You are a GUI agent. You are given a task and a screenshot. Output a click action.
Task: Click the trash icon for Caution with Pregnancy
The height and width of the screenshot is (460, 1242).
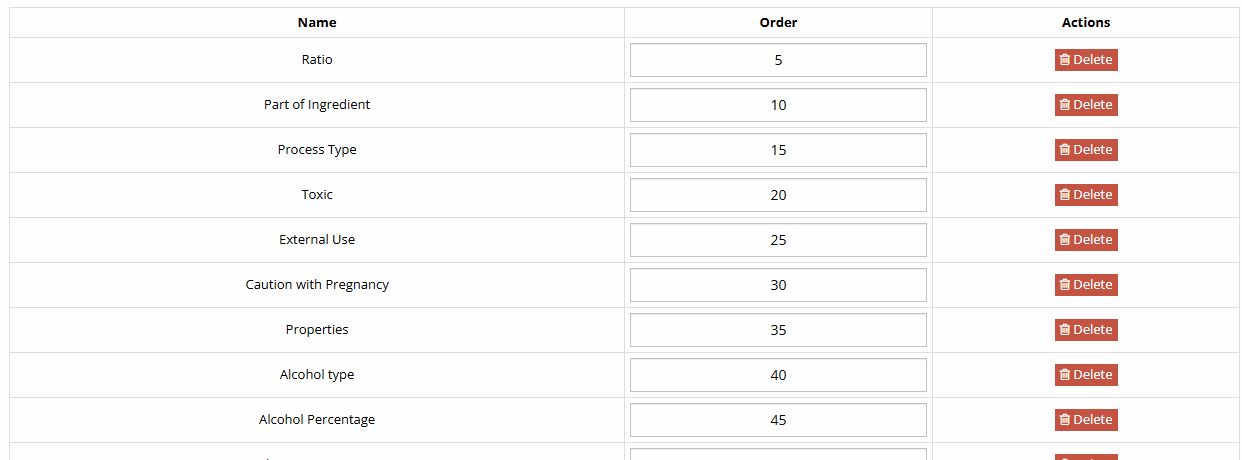coord(1065,285)
